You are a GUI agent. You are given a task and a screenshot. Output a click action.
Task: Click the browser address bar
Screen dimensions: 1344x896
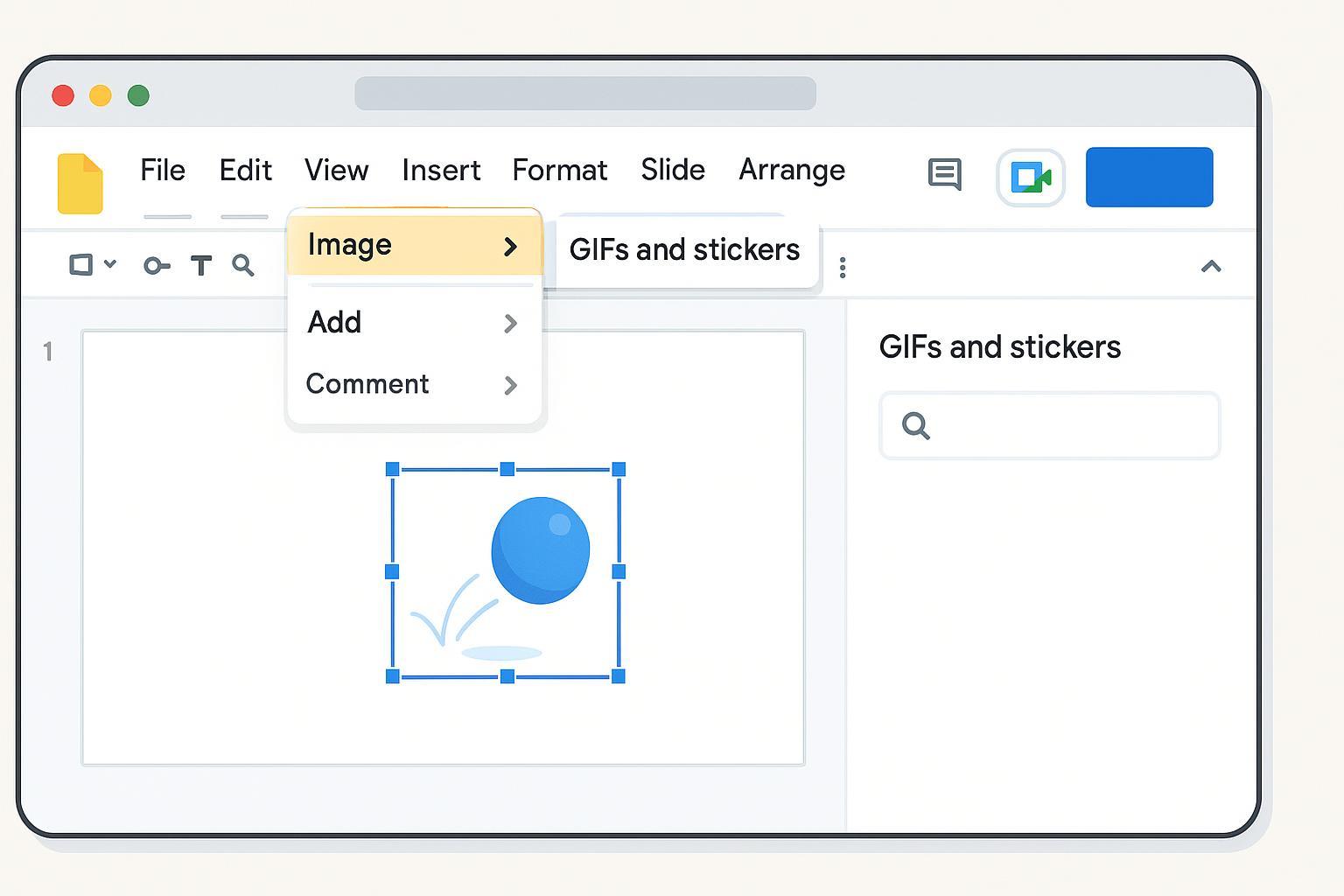[x=584, y=94]
